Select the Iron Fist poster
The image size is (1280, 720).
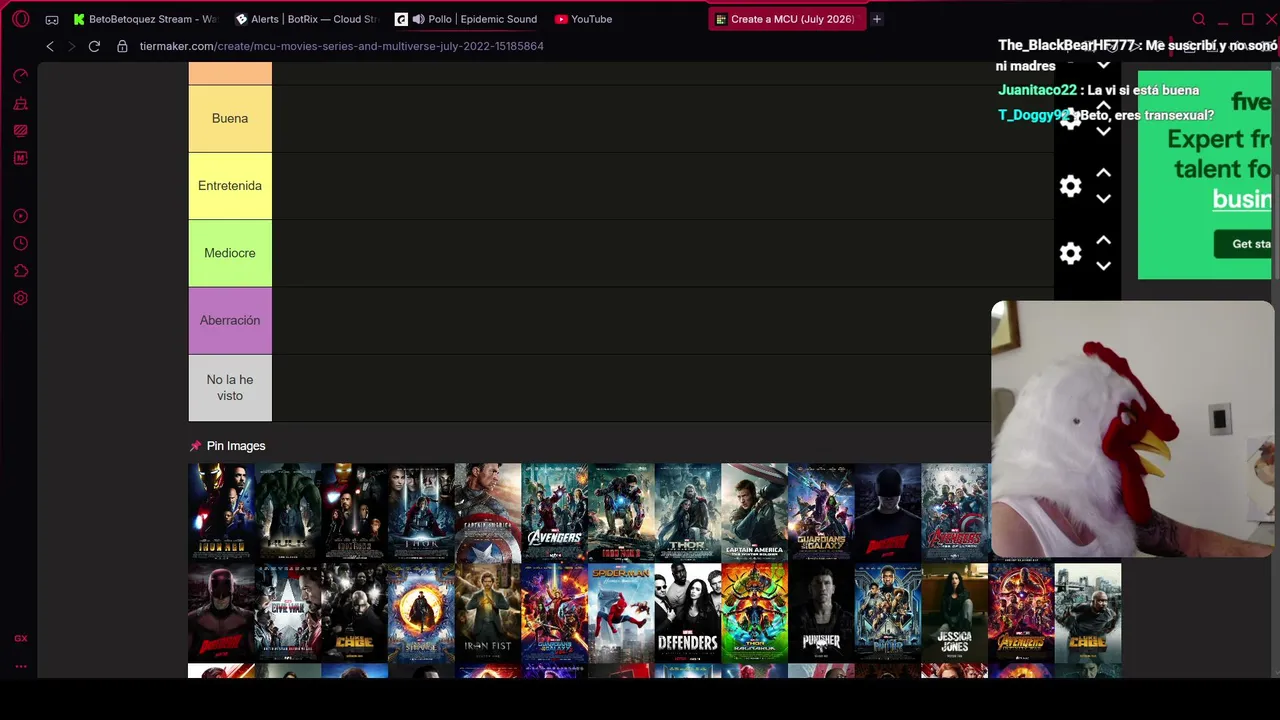[488, 612]
